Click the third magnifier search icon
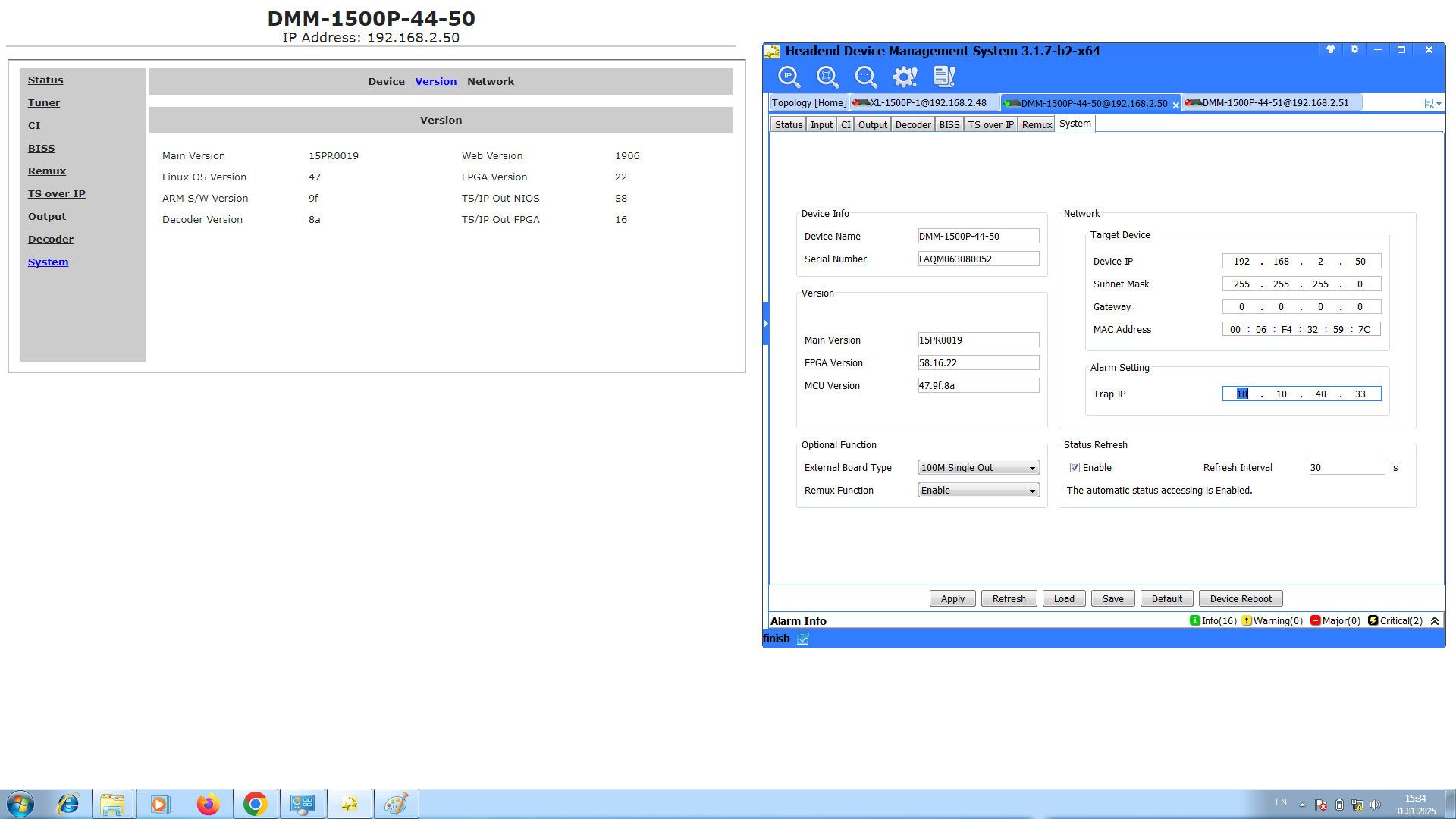Screen dimensions: 1456x819 coord(865,77)
